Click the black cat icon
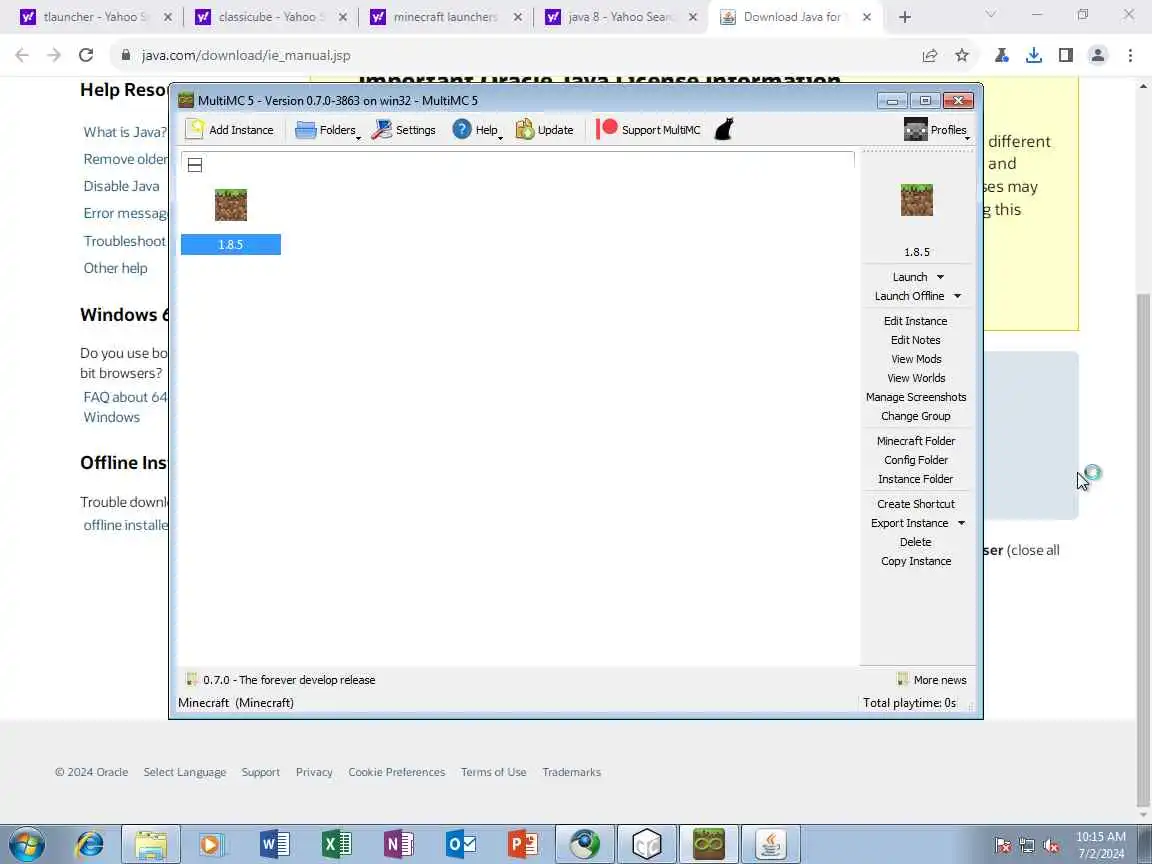The width and height of the screenshot is (1152, 864). coord(724,130)
